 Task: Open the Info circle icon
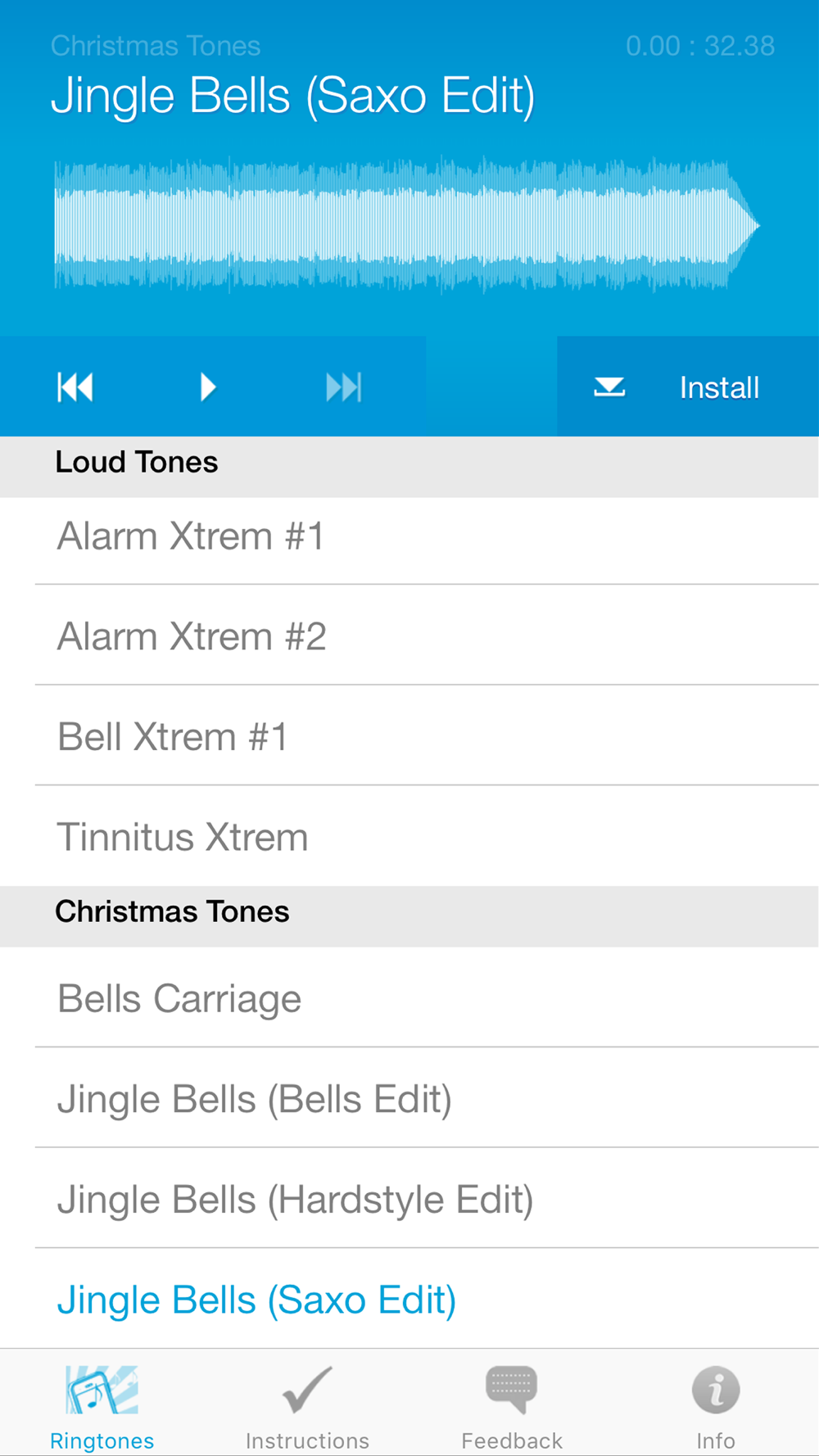(716, 1390)
